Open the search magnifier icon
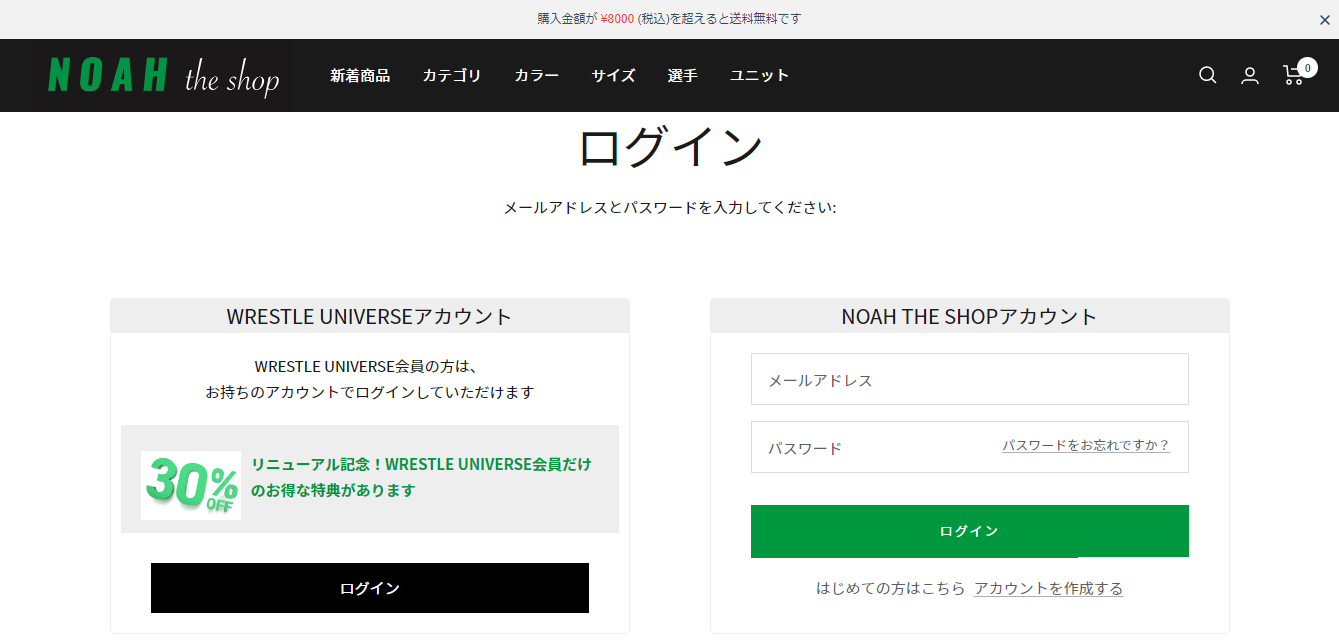The width and height of the screenshot is (1339, 641). [x=1208, y=75]
